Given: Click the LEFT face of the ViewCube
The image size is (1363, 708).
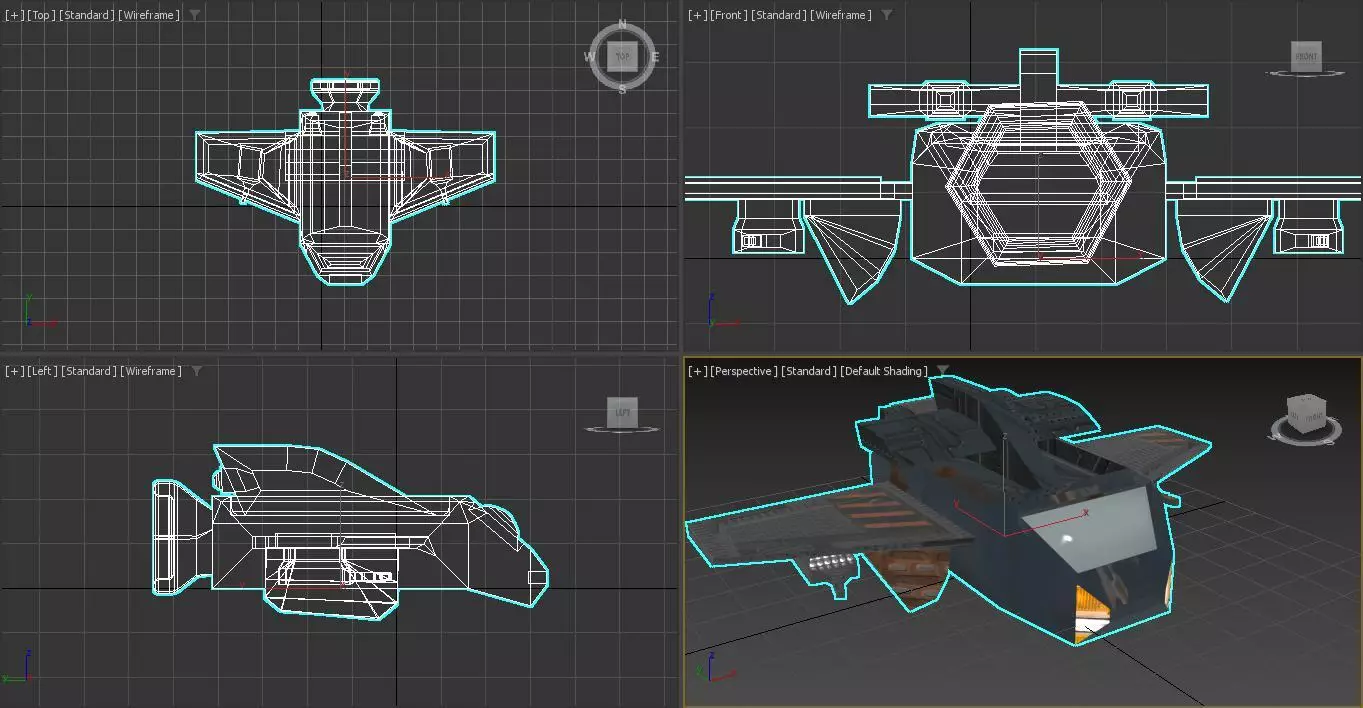Looking at the screenshot, I should coord(622,412).
